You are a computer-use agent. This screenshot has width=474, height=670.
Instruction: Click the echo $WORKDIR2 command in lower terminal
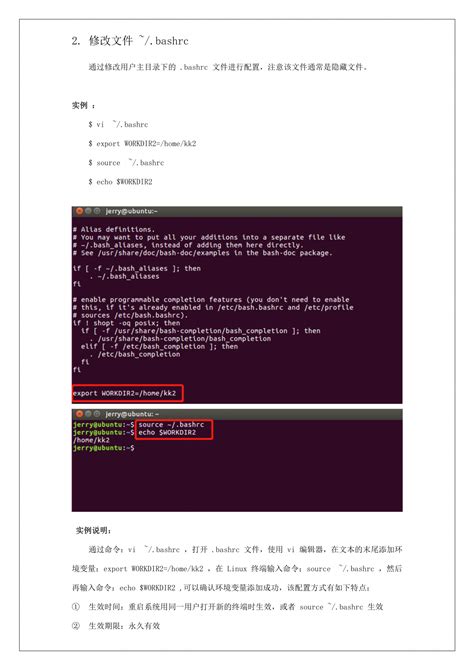coord(167,432)
